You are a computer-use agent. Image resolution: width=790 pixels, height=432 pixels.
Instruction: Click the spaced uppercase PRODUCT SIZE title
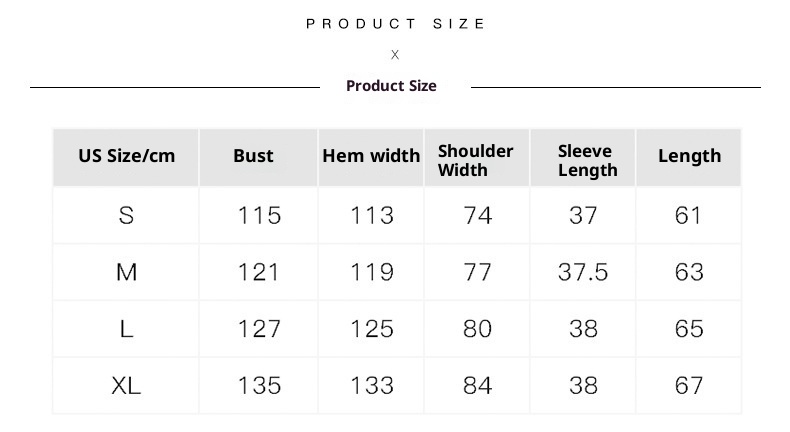tap(396, 24)
